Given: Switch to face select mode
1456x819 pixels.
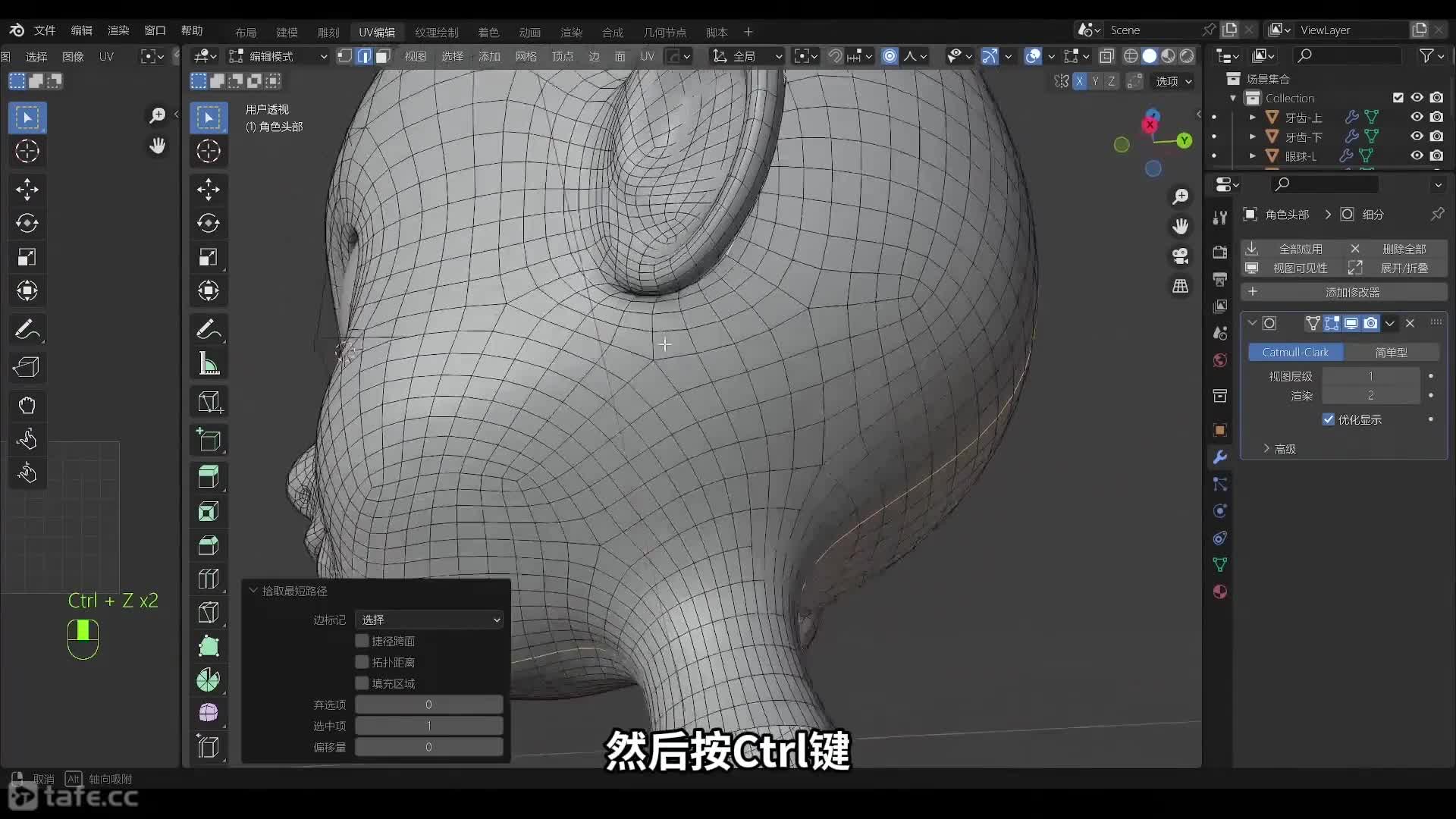Looking at the screenshot, I should click(383, 56).
